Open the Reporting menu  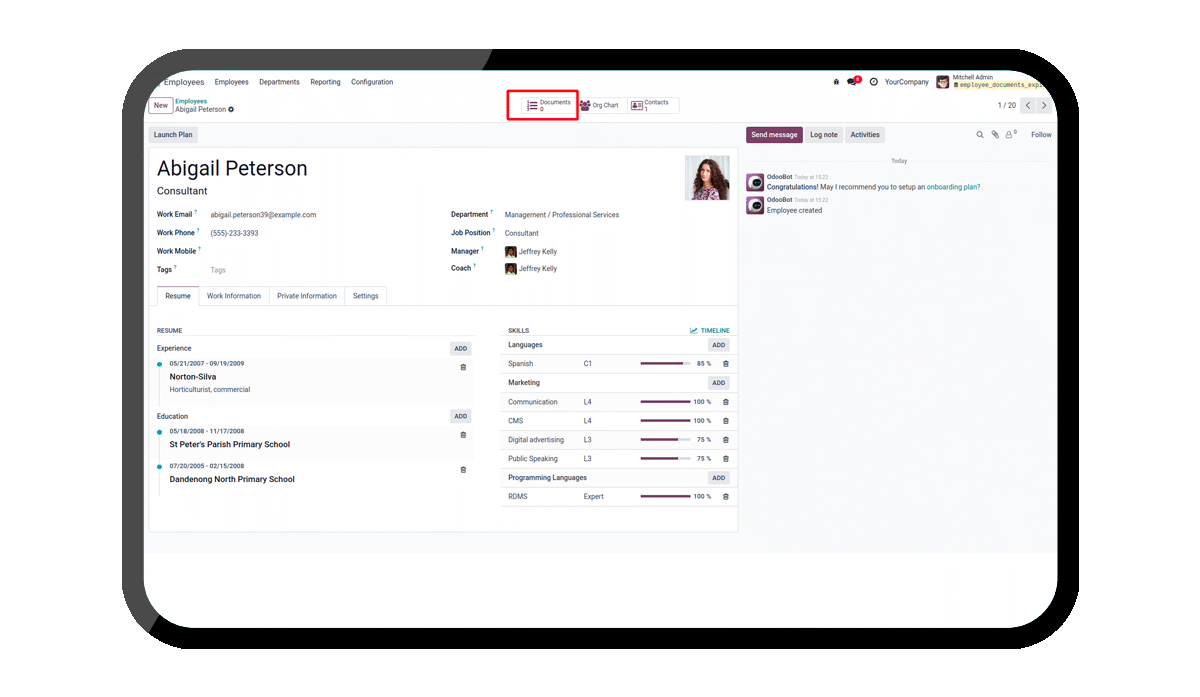[325, 82]
